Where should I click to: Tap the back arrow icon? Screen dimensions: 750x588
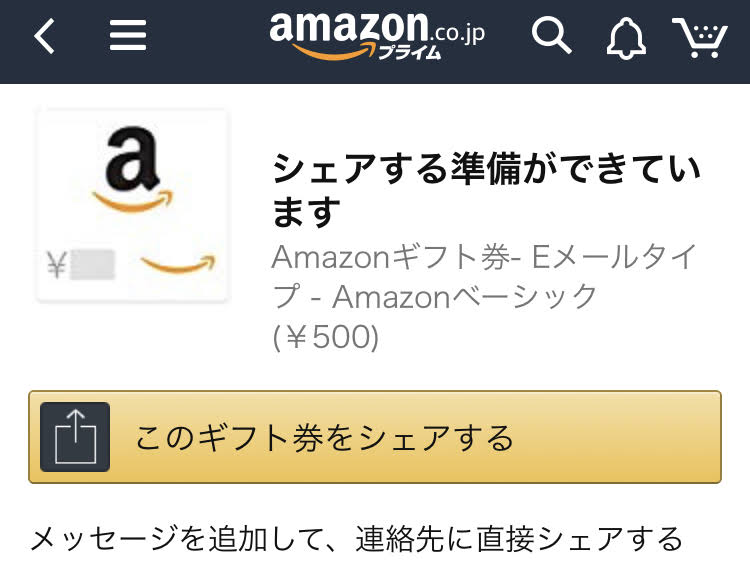[x=44, y=36]
